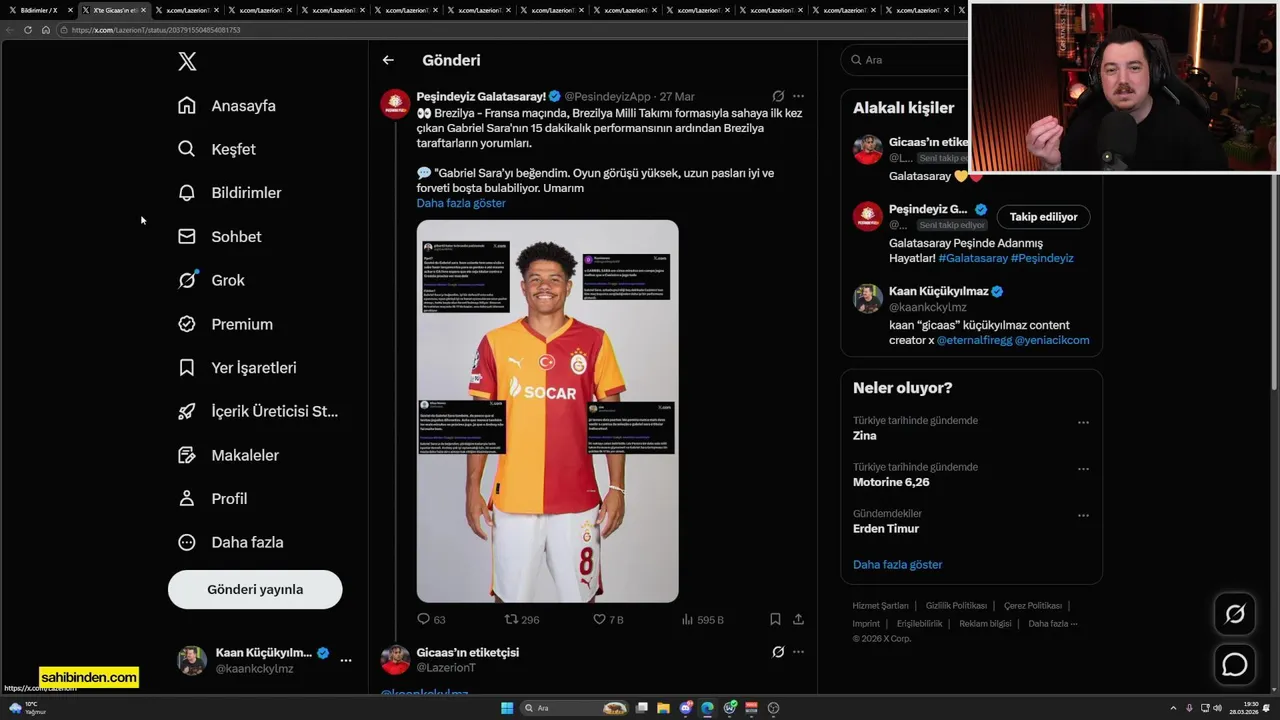The image size is (1280, 720).
Task: Open more options on Gicaas'ın etiketçisi reply
Action: click(x=798, y=652)
